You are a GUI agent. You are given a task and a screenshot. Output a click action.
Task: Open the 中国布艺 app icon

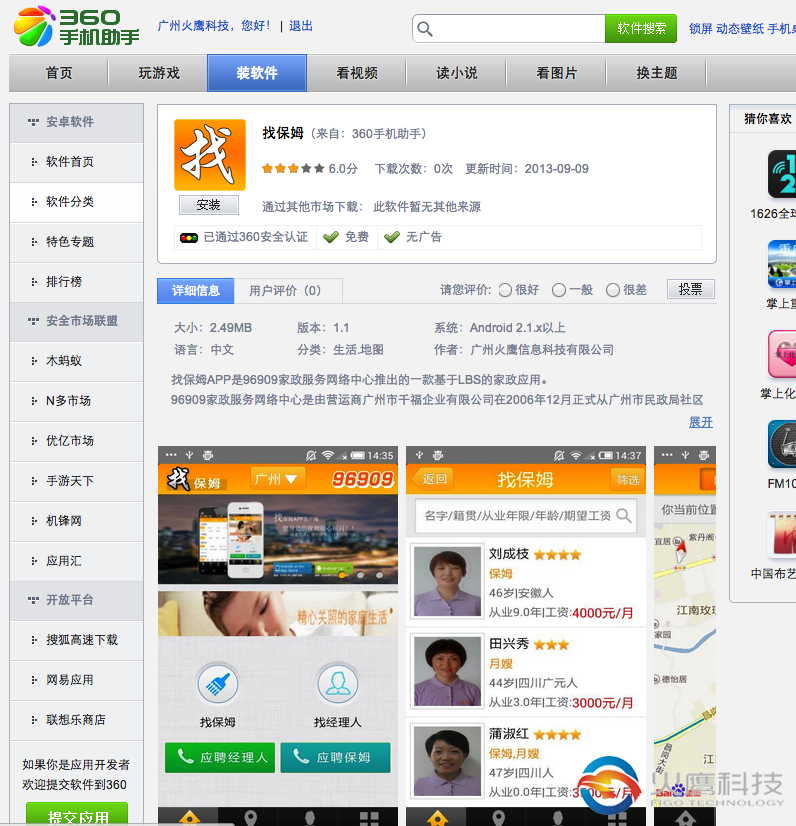point(782,535)
